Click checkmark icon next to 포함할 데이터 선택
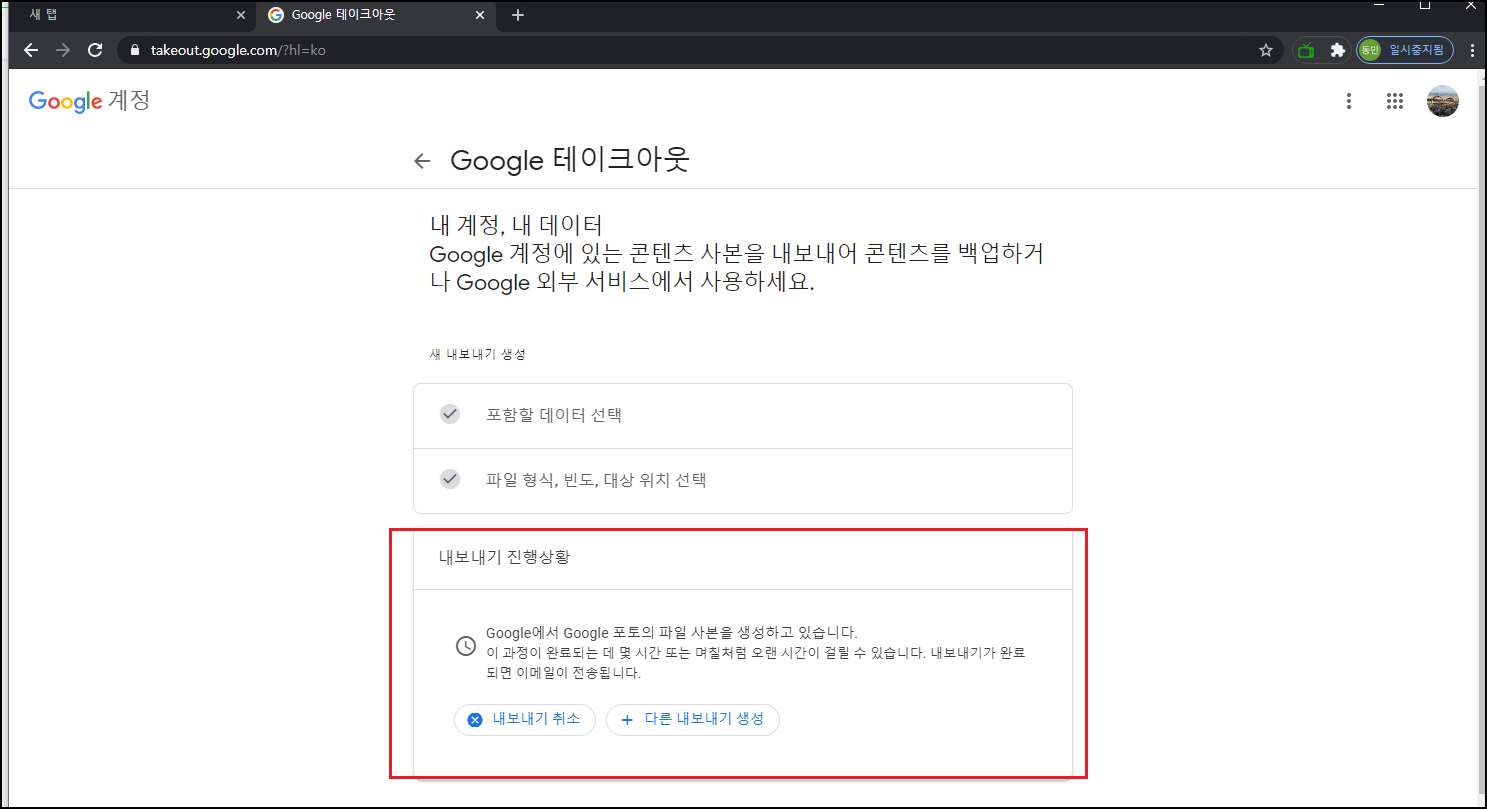 (x=450, y=414)
